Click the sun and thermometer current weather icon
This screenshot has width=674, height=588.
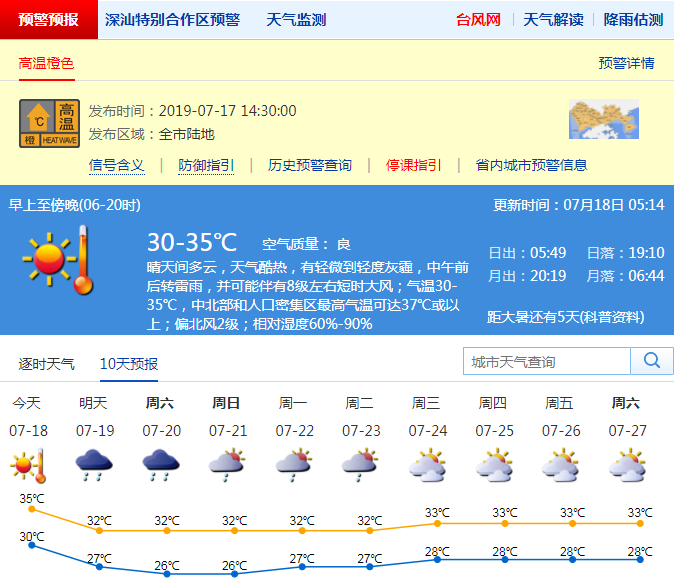tap(57, 259)
